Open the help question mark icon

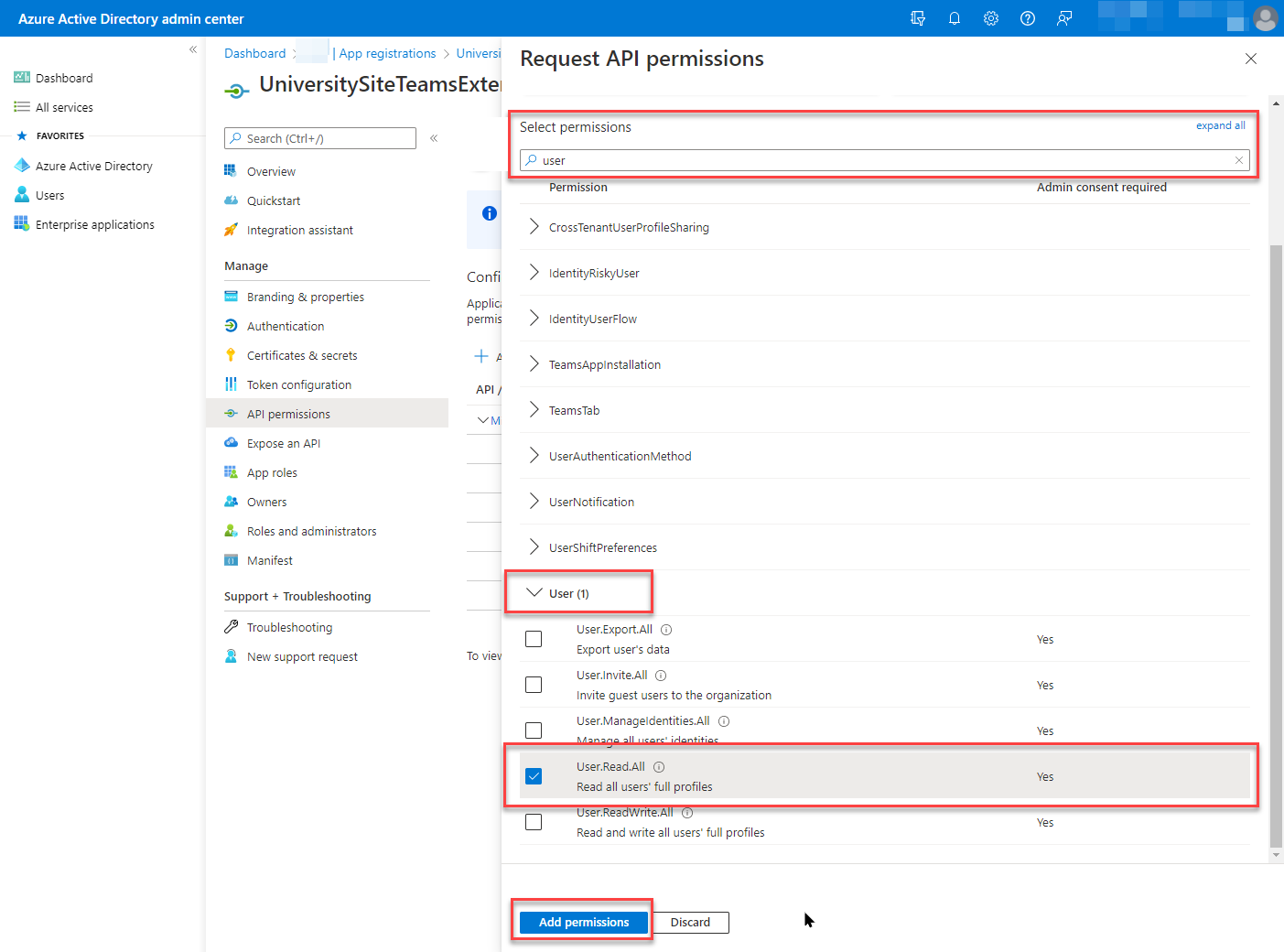(x=1028, y=18)
